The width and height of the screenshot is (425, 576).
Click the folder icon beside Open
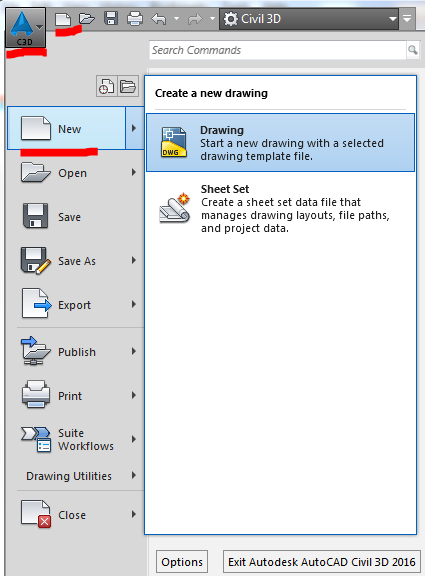(x=35, y=172)
